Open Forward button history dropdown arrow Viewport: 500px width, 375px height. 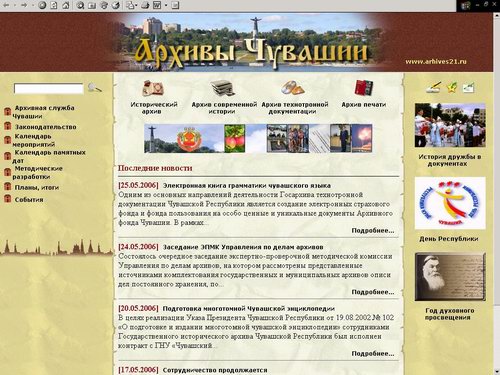[x=33, y=5]
